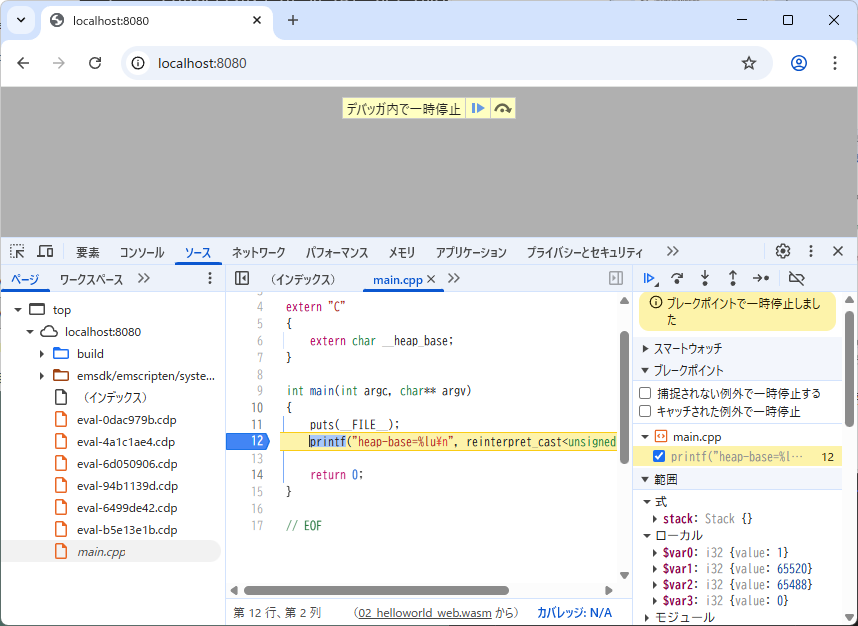Open the ネットワーク tab

tap(258, 252)
